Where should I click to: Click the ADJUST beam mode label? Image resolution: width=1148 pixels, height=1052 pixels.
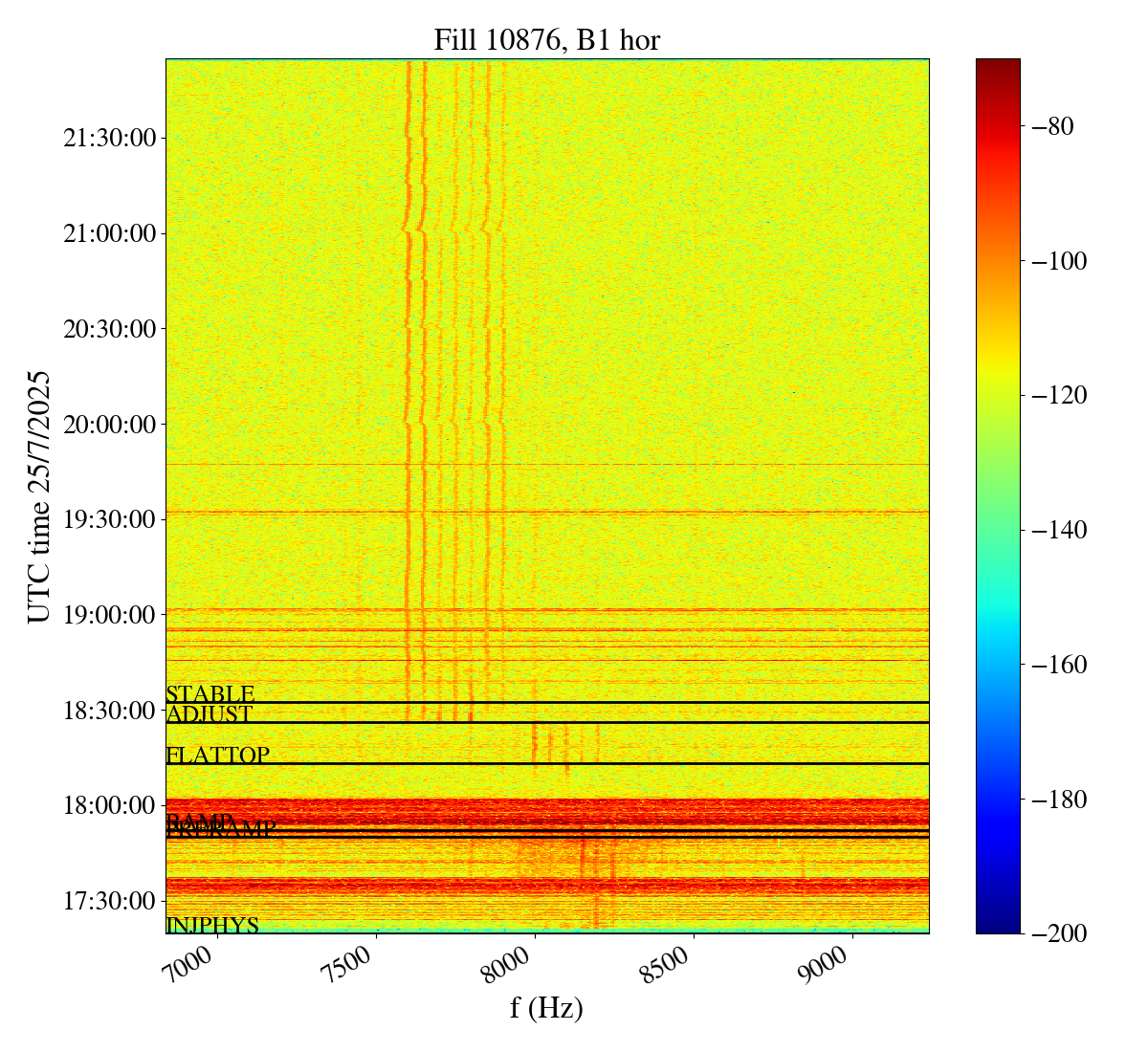[x=210, y=714]
